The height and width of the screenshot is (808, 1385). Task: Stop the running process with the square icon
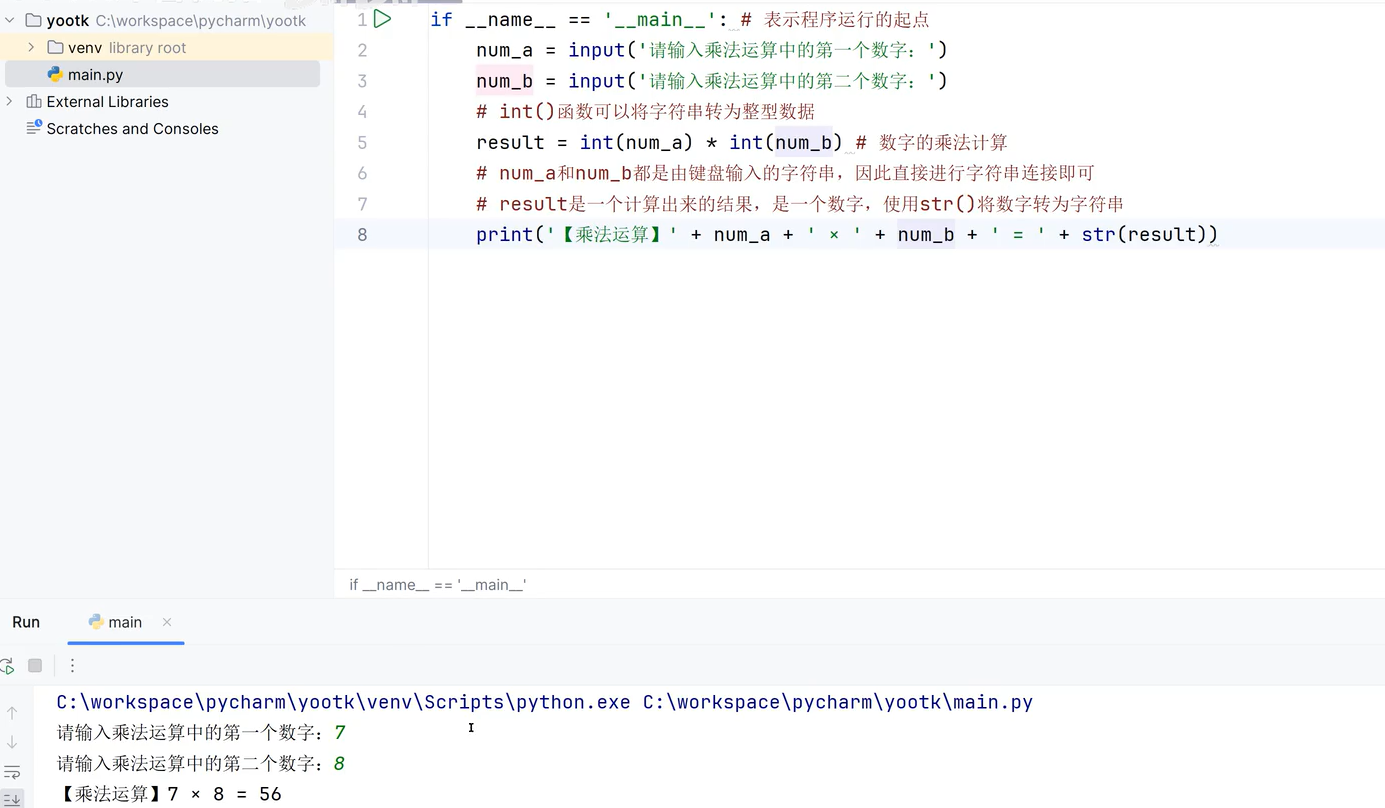[35, 666]
